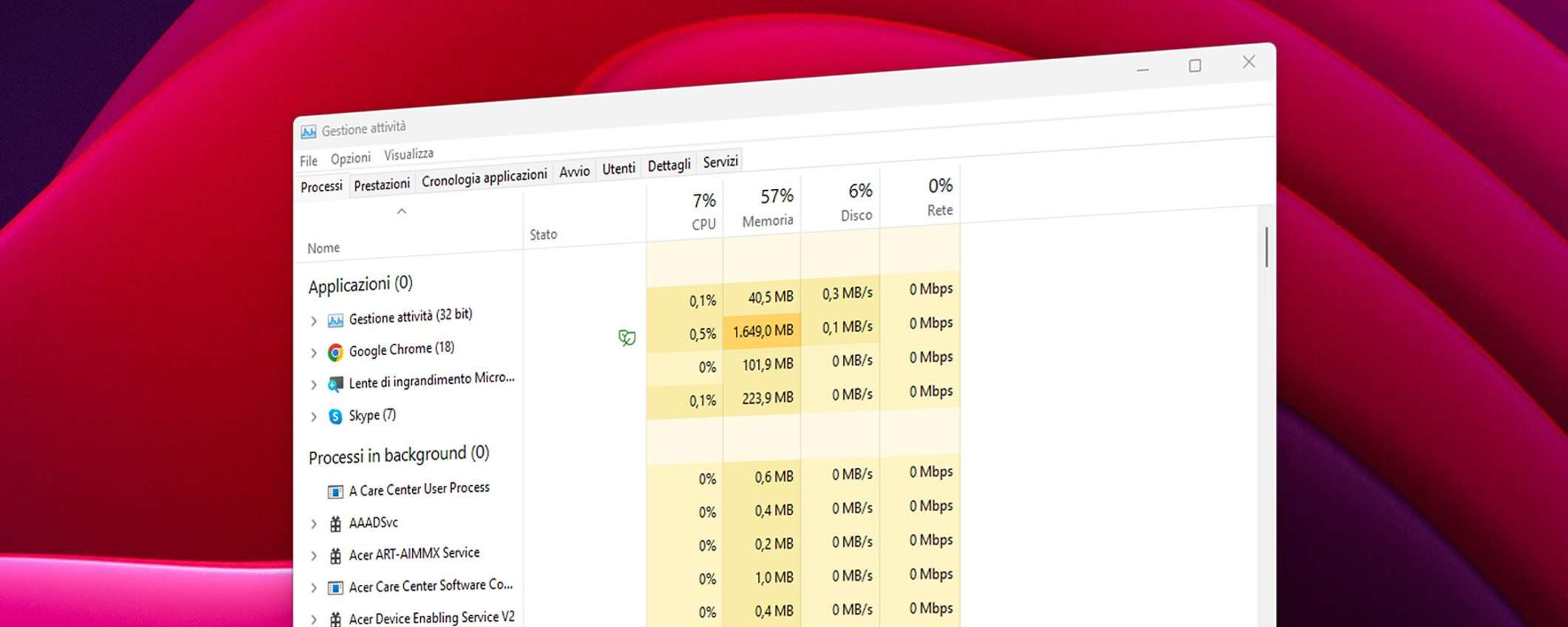Click the AAADSvc service gear icon
Screen dimensions: 1568x627
(x=335, y=524)
